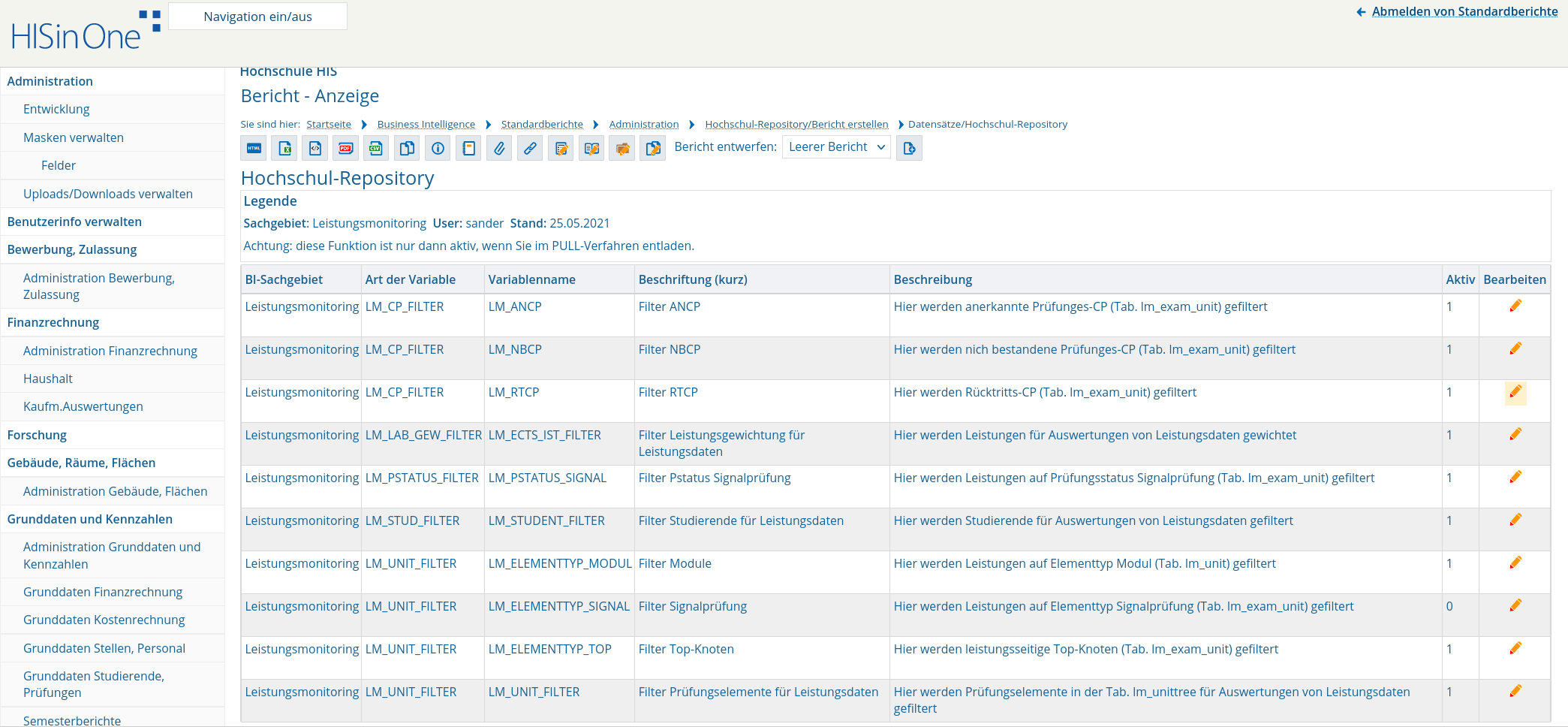Edit the LM_UNIT_FILTER variable row via pencil
Viewport: 1568px width, 727px height.
pyautogui.click(x=1515, y=691)
